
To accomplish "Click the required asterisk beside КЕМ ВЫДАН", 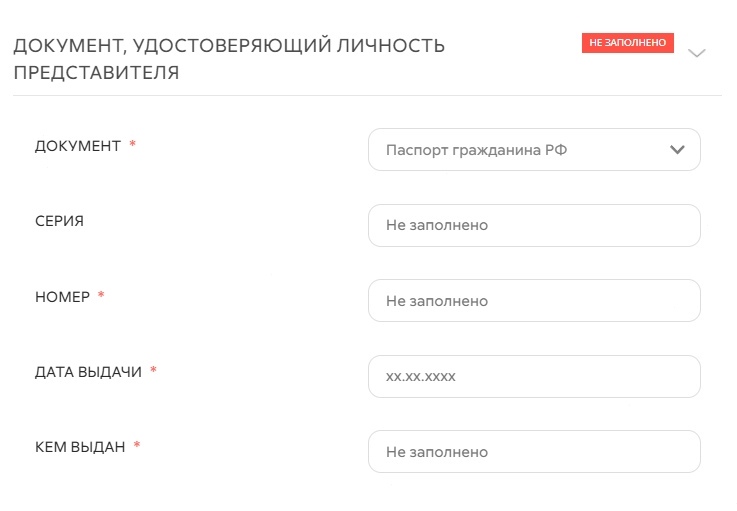I will pos(137,446).
